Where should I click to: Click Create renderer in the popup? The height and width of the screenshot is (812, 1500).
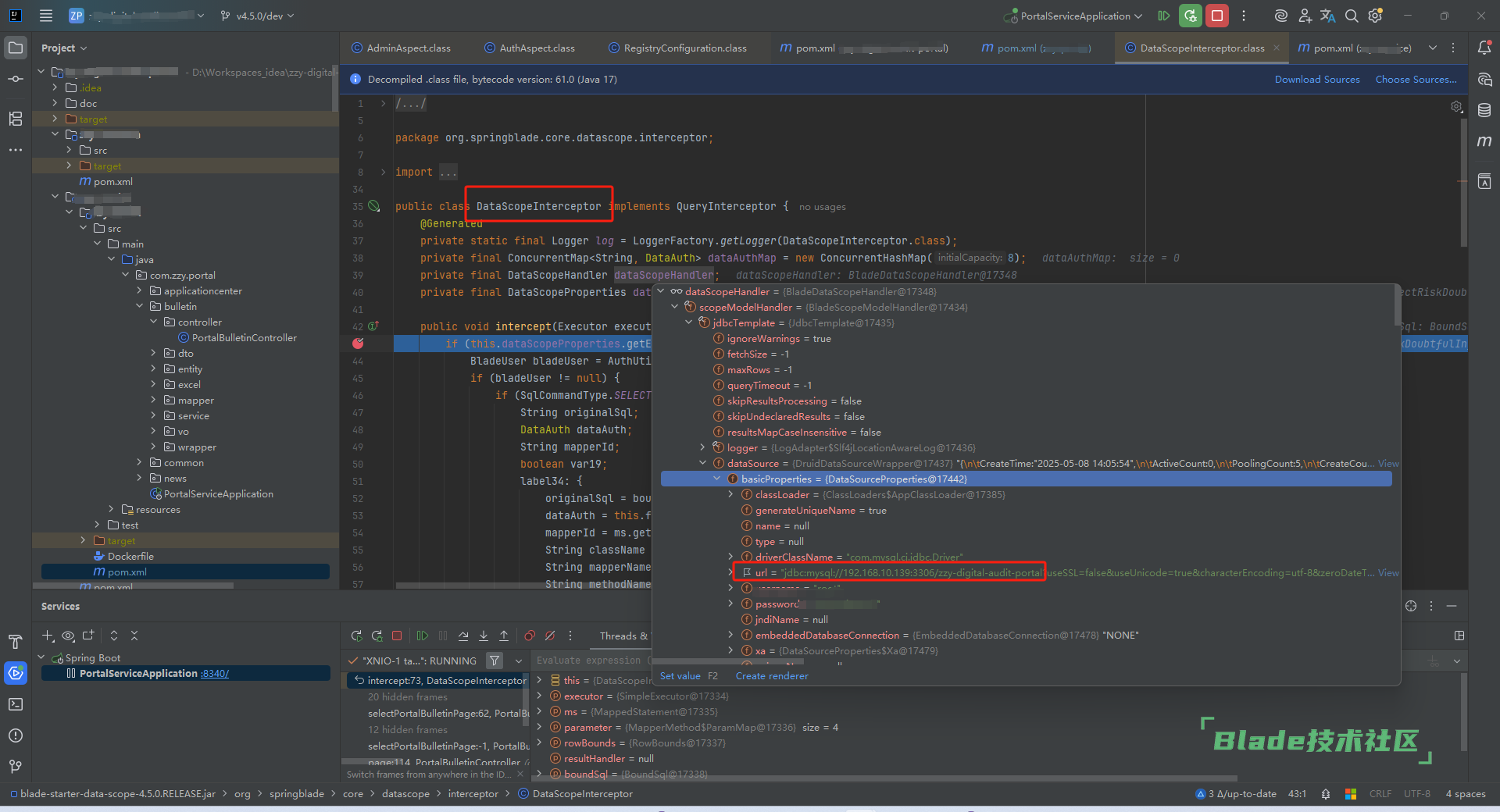coord(771,675)
